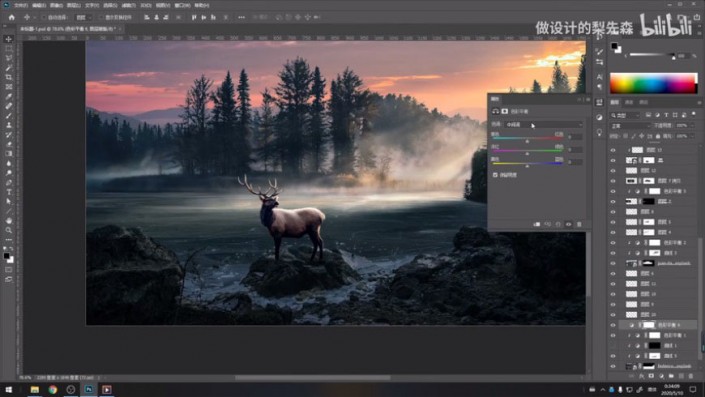The height and width of the screenshot is (397, 705).
Task: Click the Cyan-Red slider in Color Balance
Action: (527, 138)
